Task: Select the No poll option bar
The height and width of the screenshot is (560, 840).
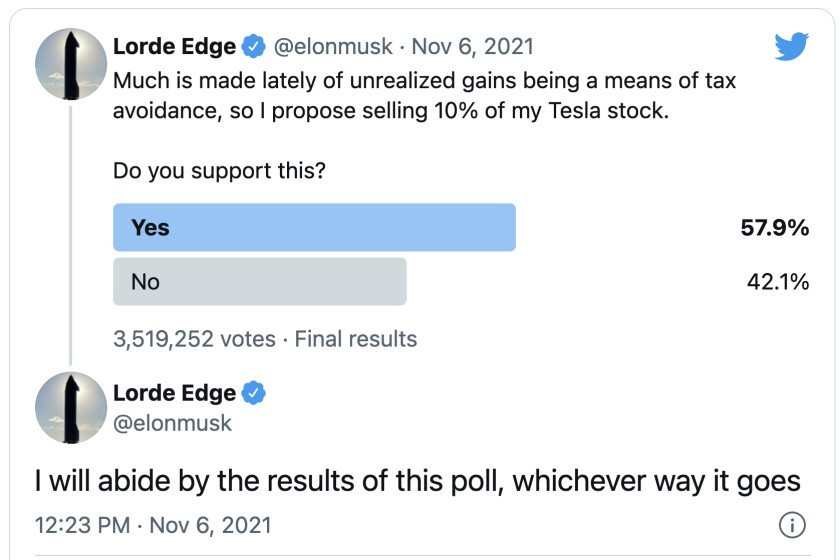Action: [259, 282]
